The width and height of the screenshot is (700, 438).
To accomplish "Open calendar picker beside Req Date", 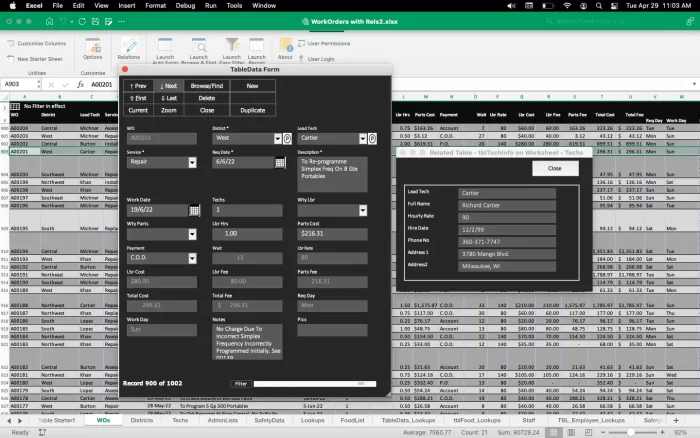I will click(280, 162).
